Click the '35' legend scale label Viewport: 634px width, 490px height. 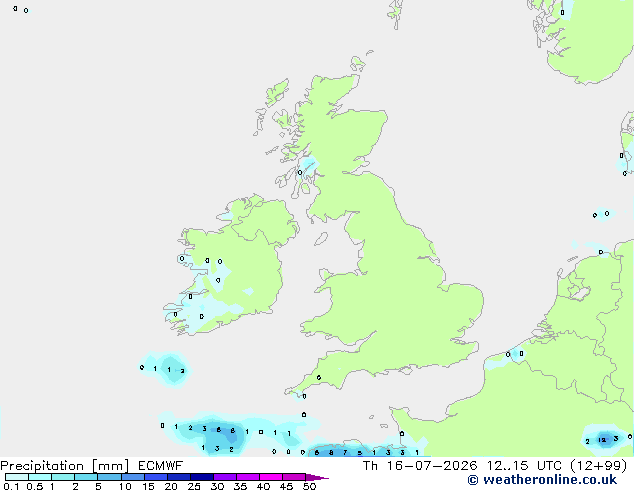tap(240, 486)
